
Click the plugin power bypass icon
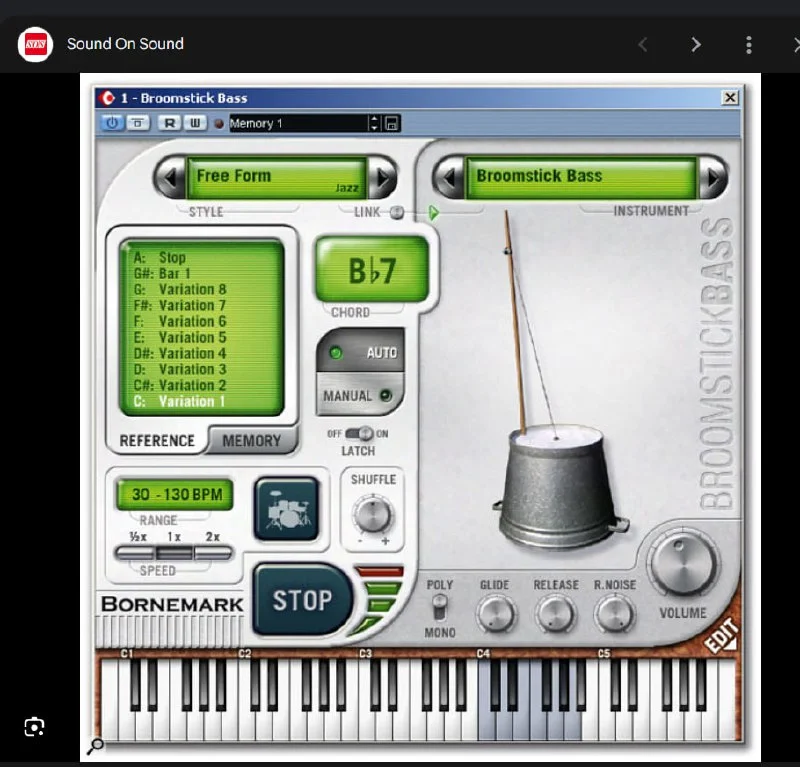(x=112, y=123)
